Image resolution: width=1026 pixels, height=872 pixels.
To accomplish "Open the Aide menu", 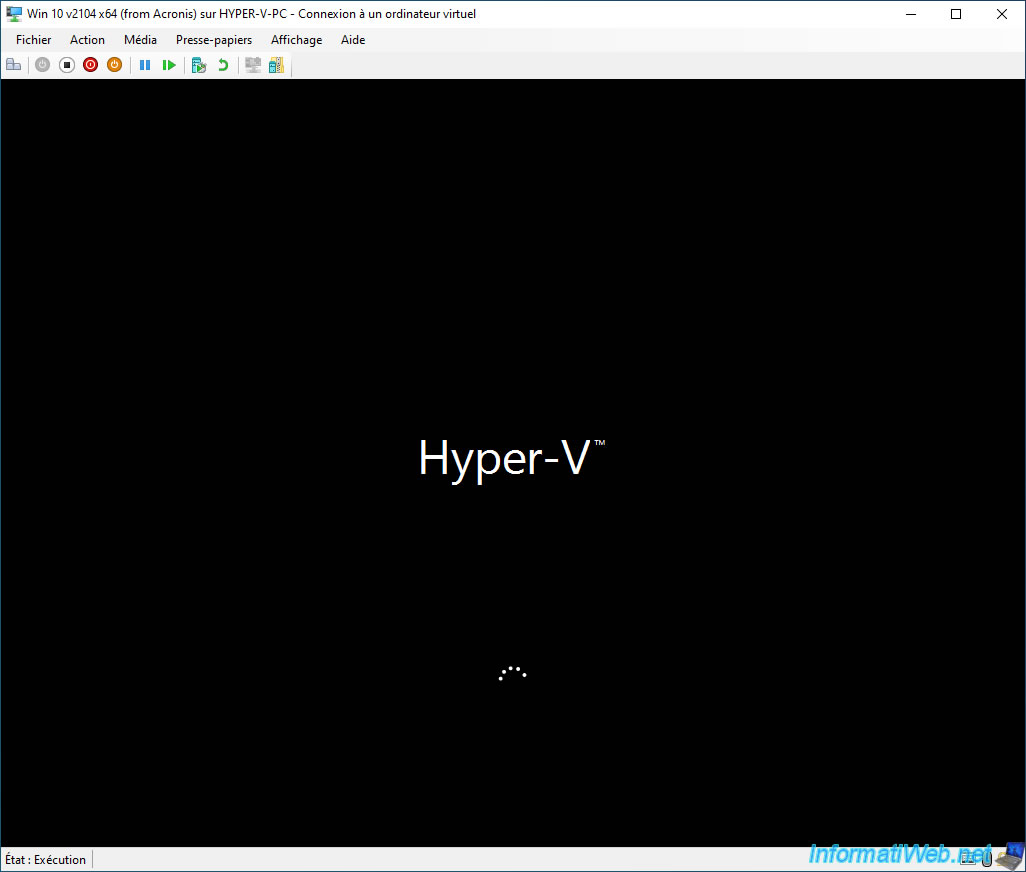I will (353, 40).
